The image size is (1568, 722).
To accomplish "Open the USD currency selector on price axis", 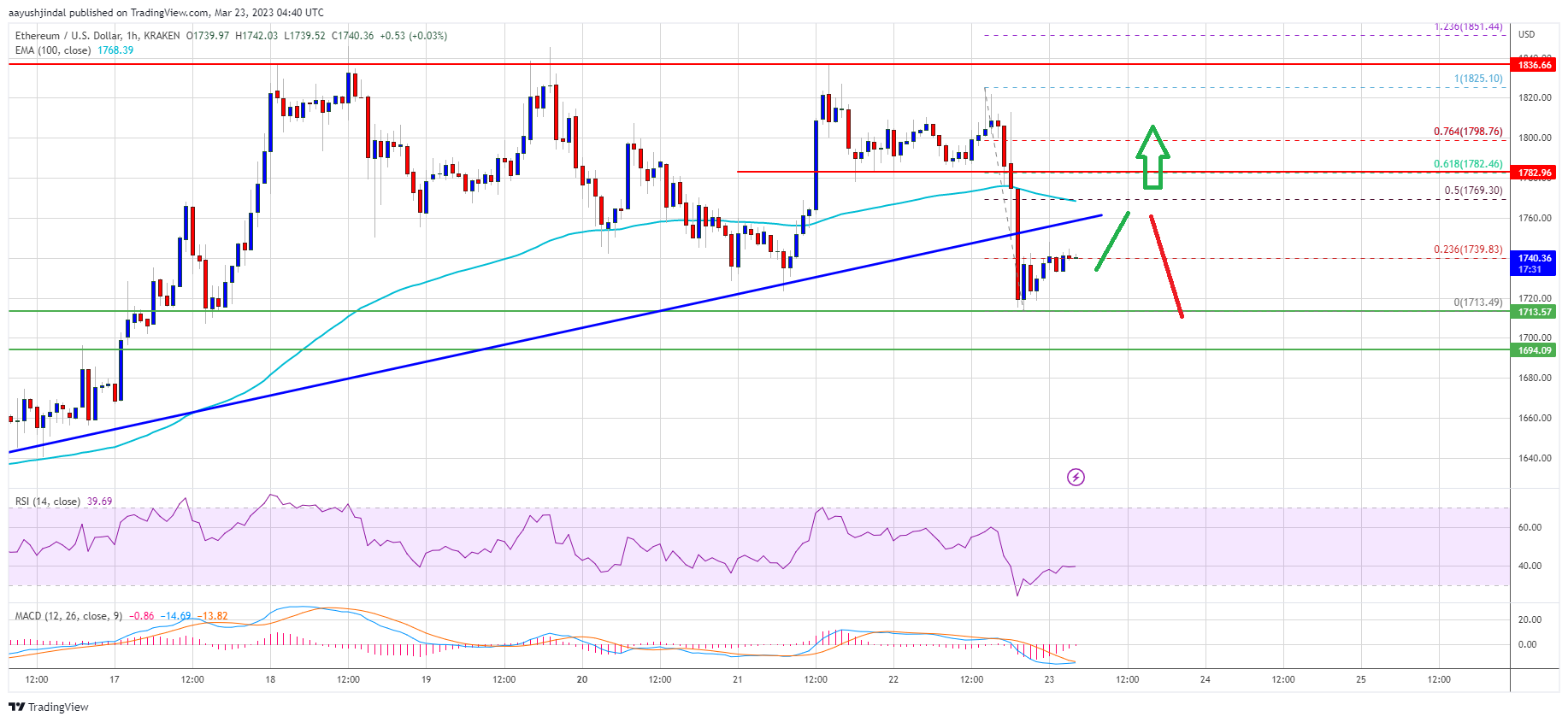I will (1526, 34).
